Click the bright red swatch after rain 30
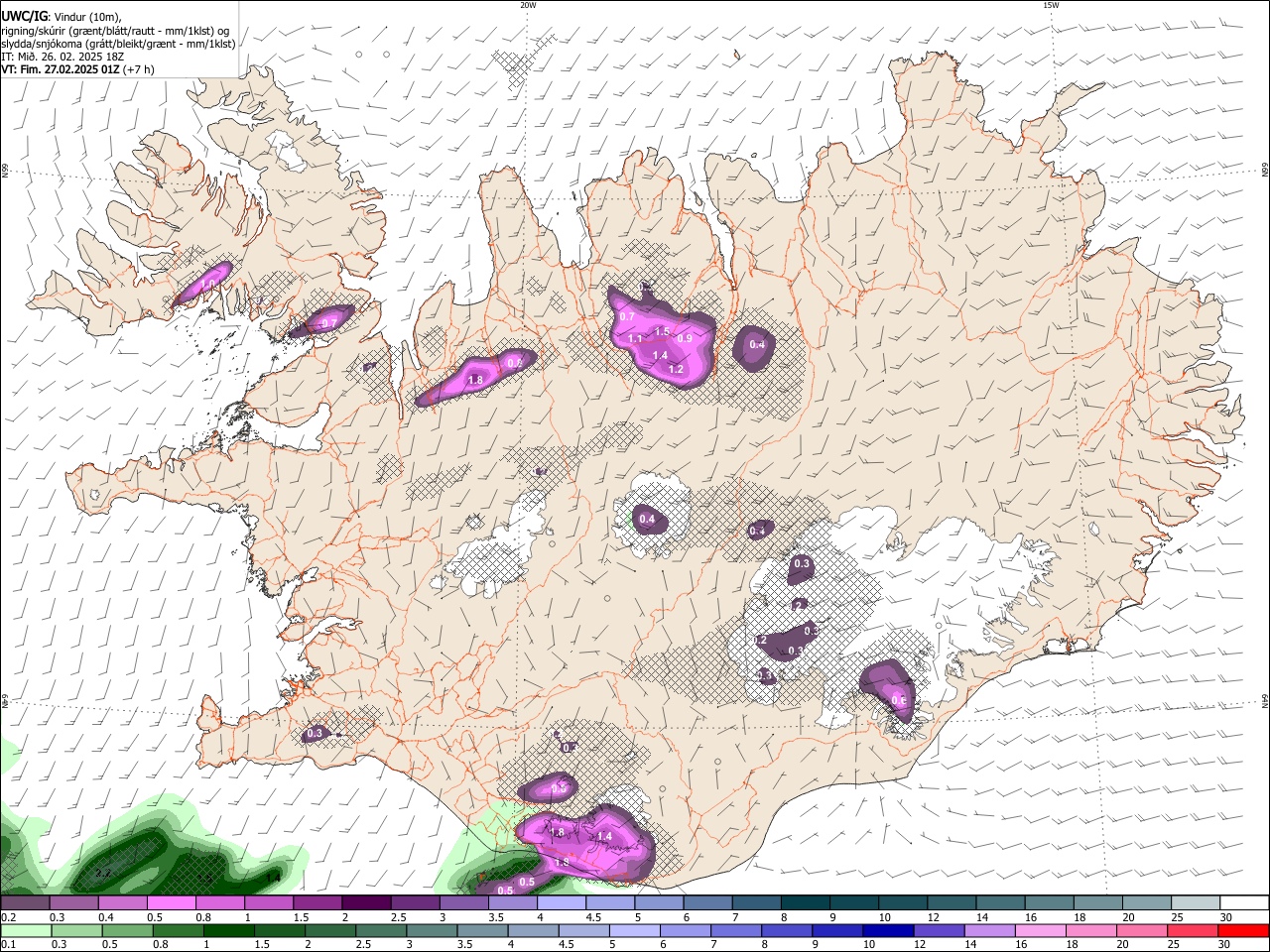The width and height of the screenshot is (1270, 952). [1243, 930]
